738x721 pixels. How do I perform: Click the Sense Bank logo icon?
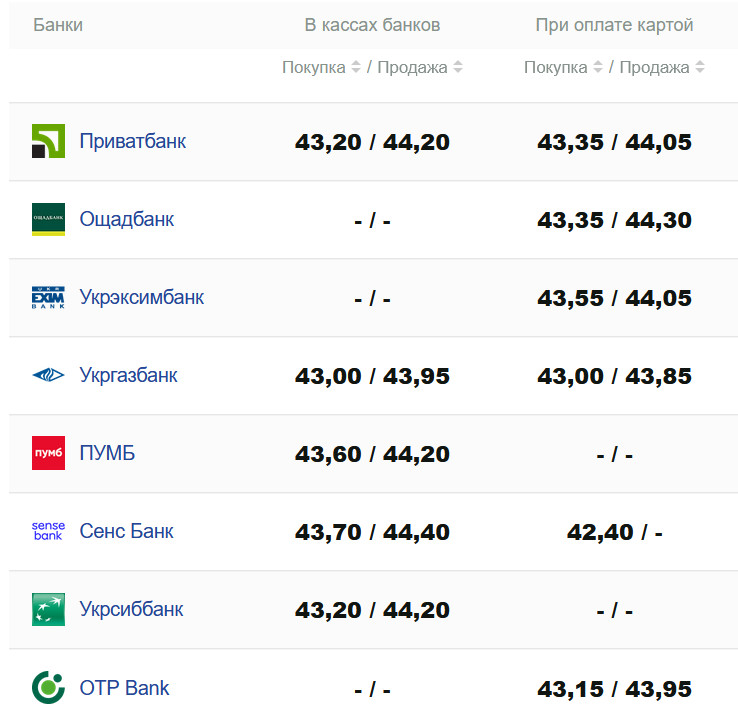[48, 531]
